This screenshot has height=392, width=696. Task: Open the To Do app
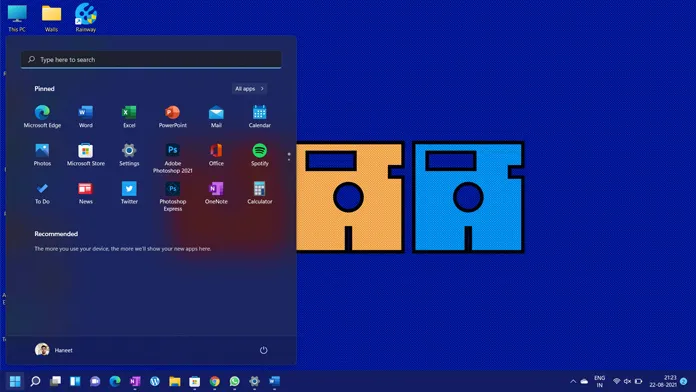42,193
